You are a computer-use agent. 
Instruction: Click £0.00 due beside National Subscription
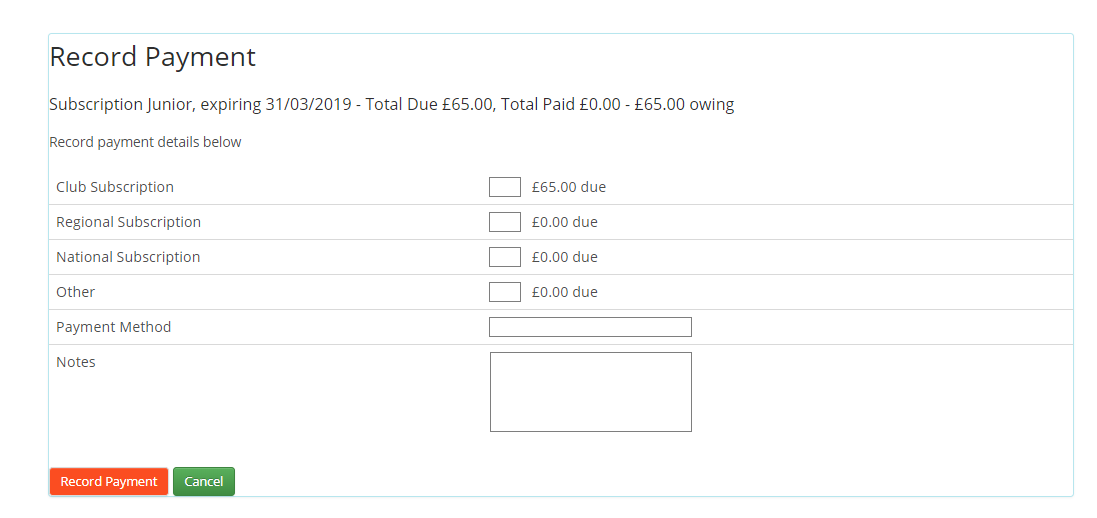(x=565, y=257)
